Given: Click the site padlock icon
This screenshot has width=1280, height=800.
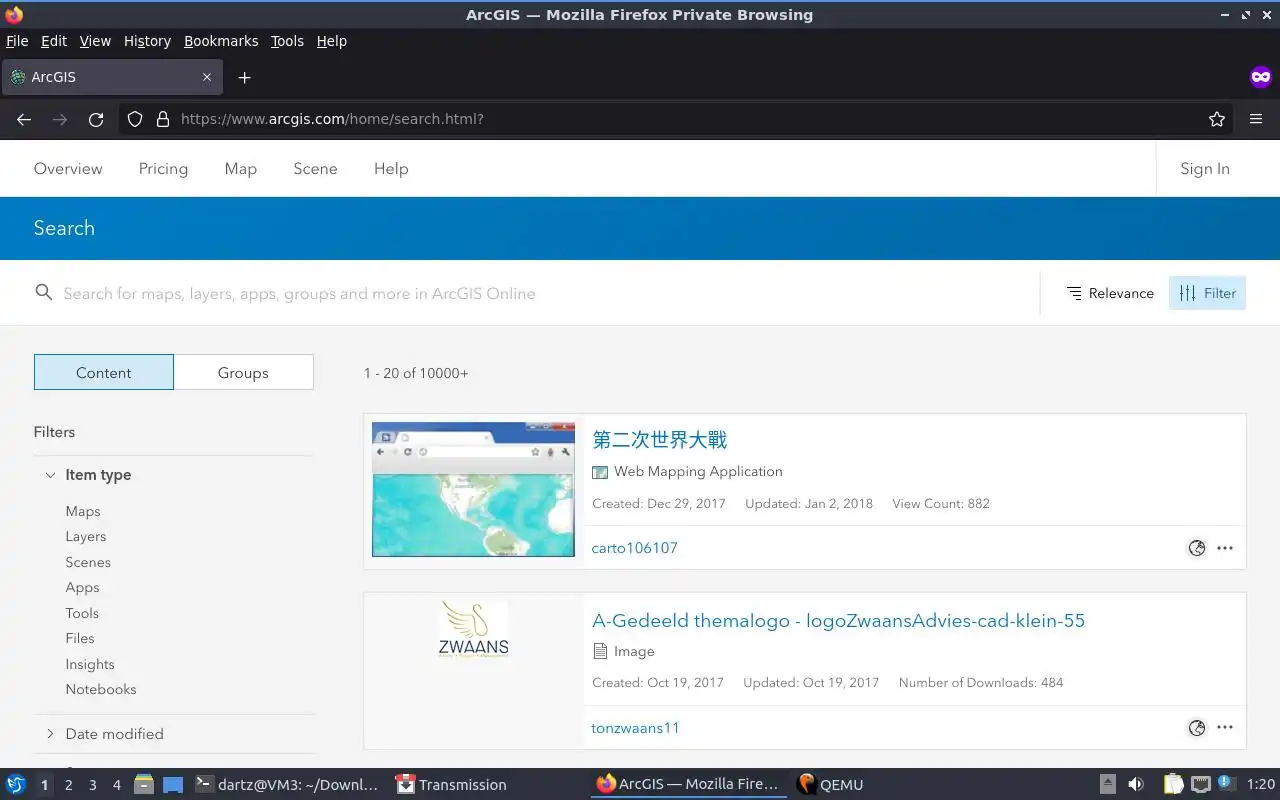Looking at the screenshot, I should [x=163, y=119].
